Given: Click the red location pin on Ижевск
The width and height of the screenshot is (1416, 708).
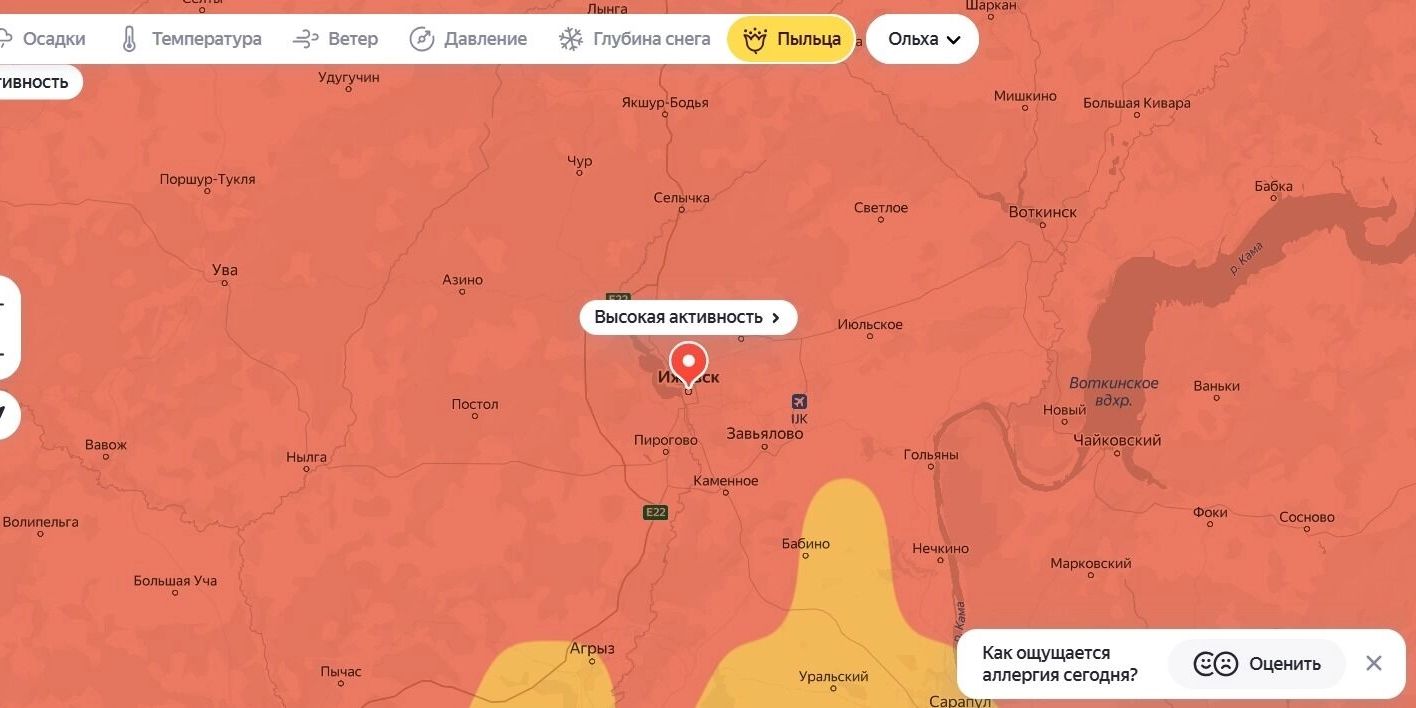Looking at the screenshot, I should coord(688,365).
